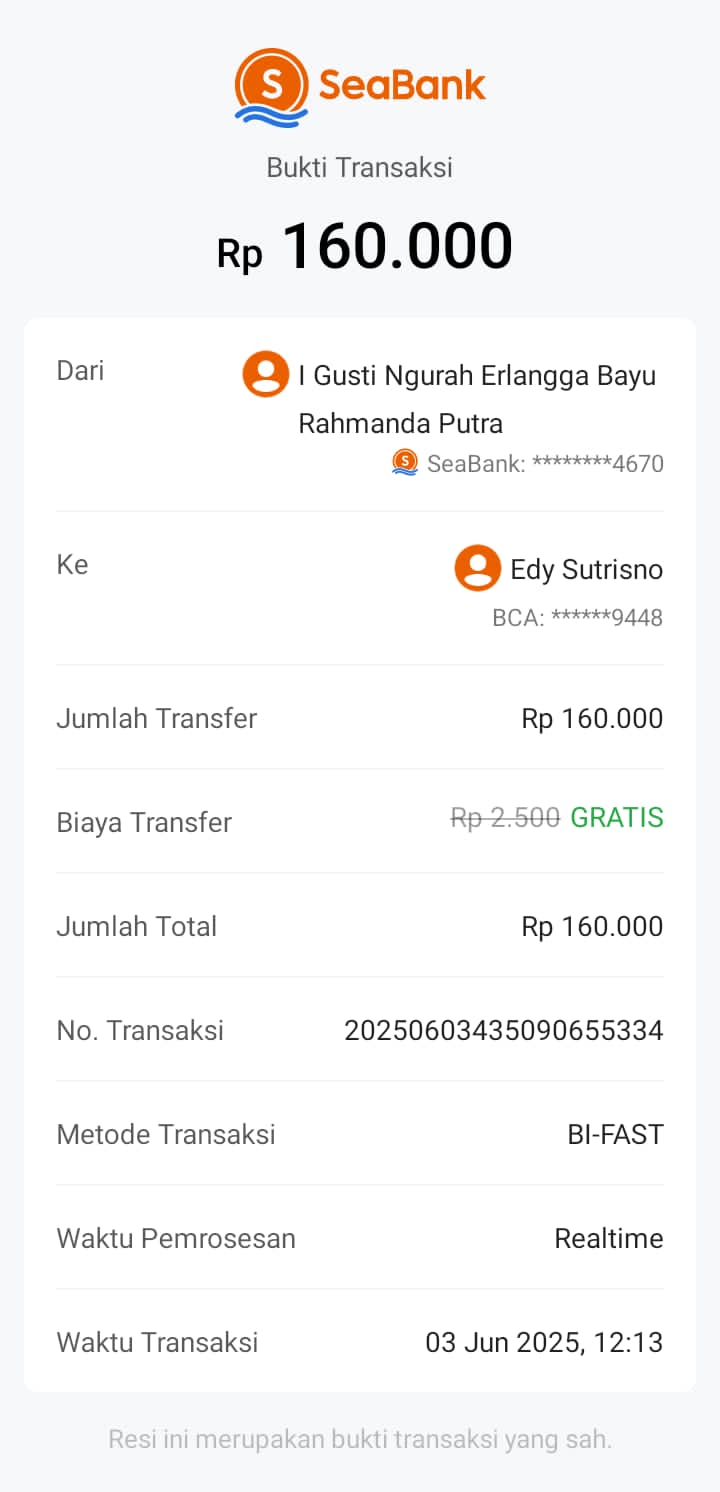Select the Jumlah Total amount value

(592, 926)
